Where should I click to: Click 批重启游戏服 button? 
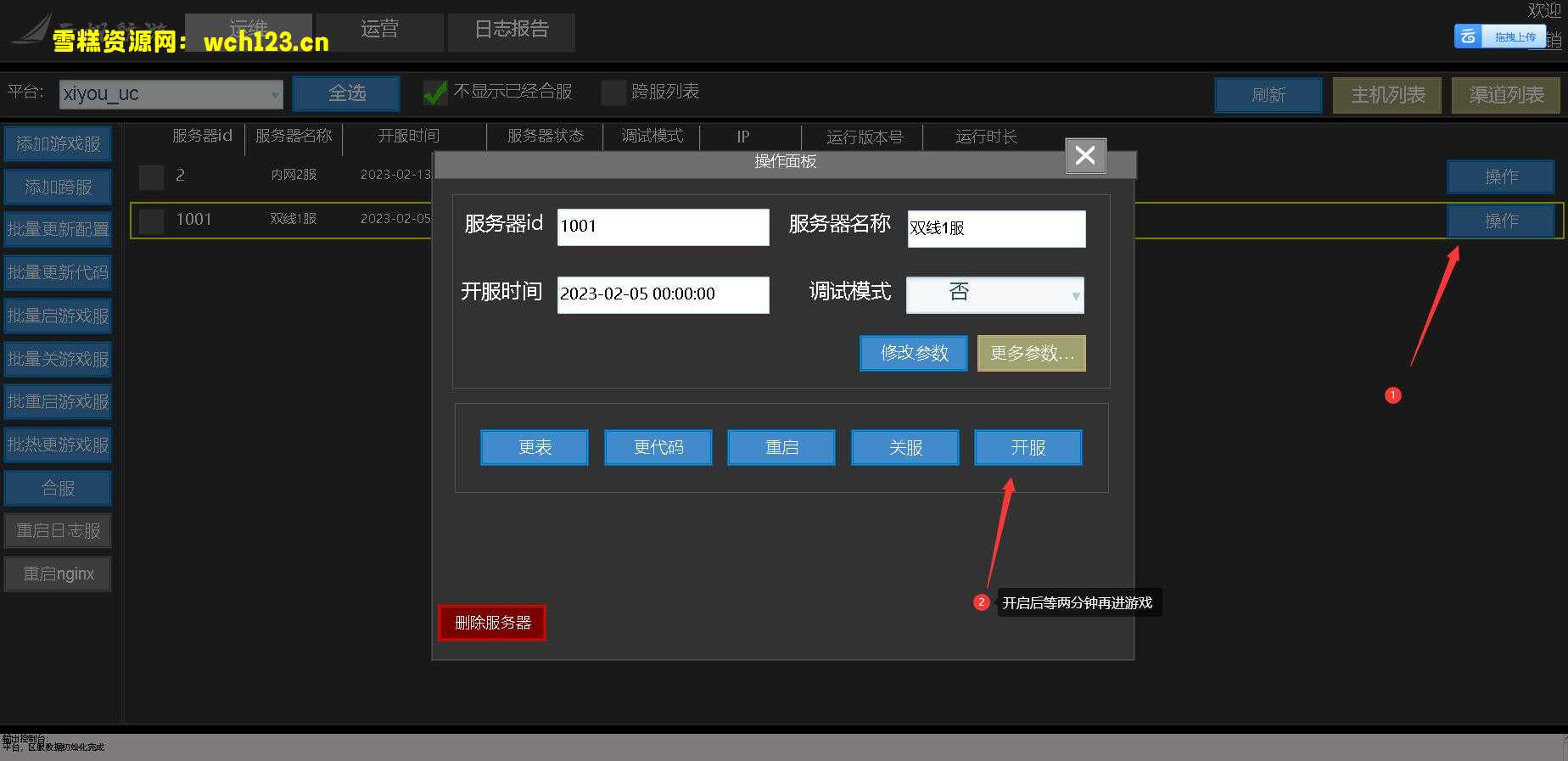click(x=58, y=402)
